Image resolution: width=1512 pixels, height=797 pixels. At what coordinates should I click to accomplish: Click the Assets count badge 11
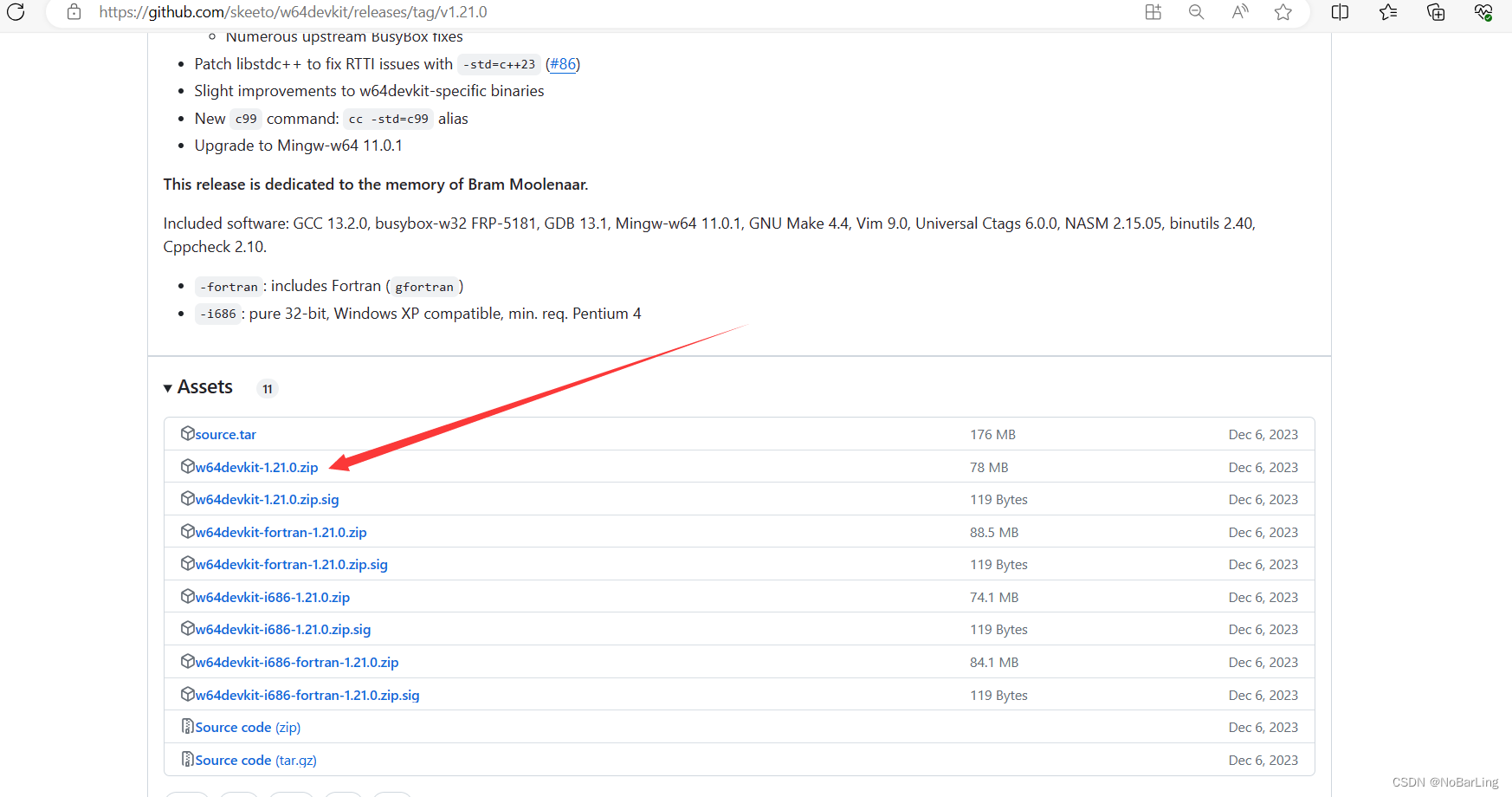(268, 389)
